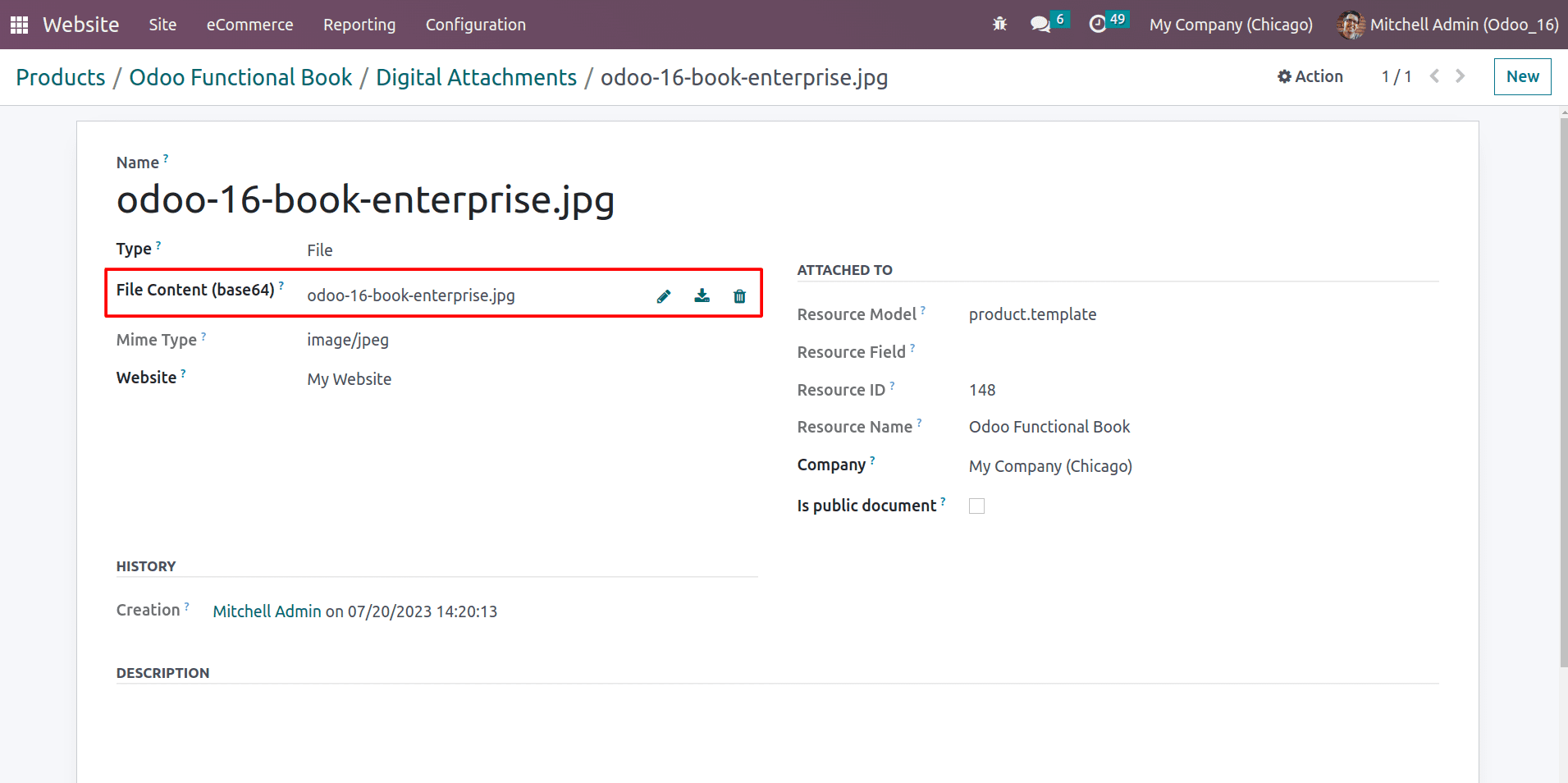Go to Digital Attachments breadcrumb
Image resolution: width=1568 pixels, height=783 pixels.
[476, 77]
